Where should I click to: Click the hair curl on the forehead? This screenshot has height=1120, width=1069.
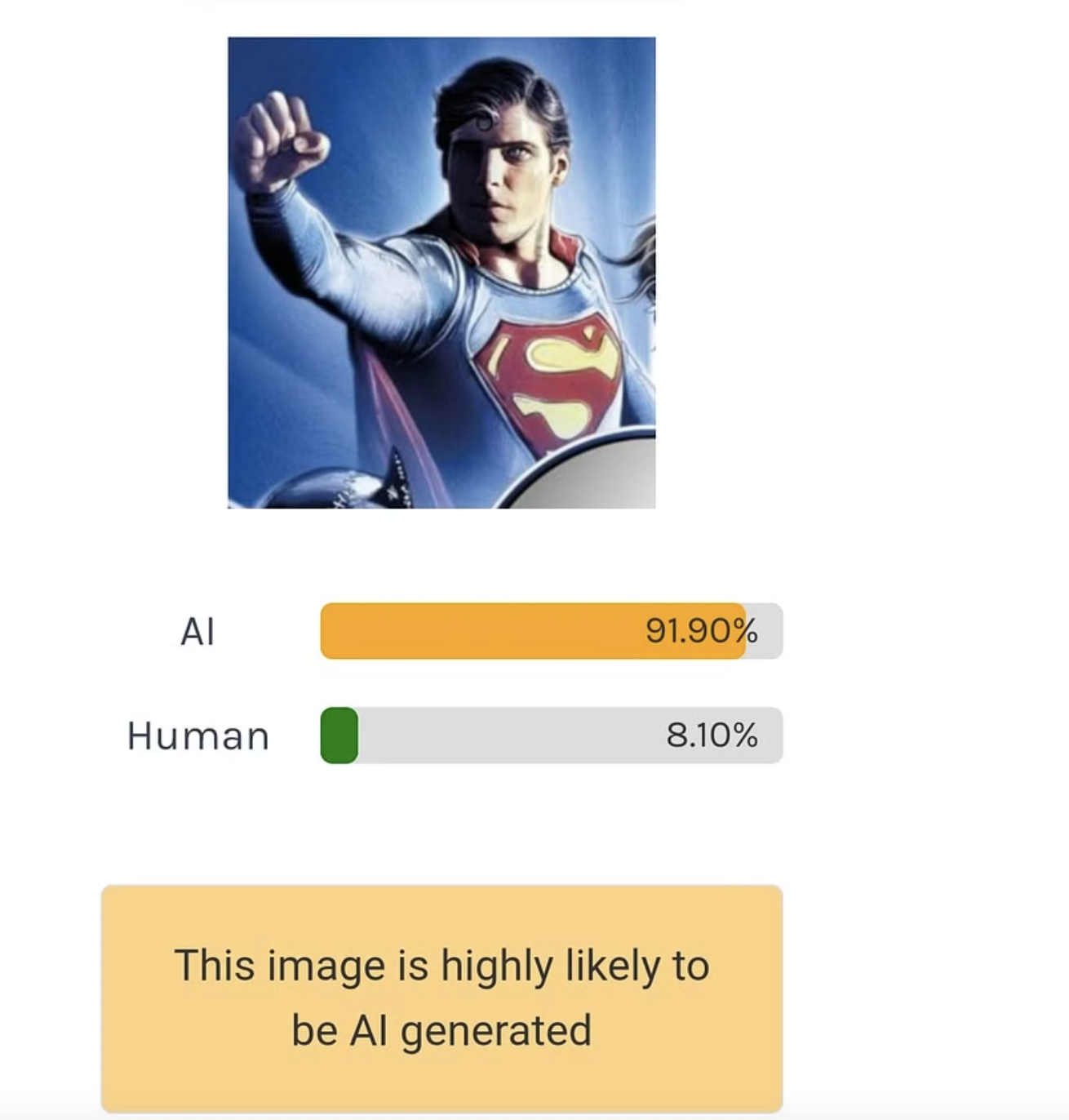click(485, 122)
